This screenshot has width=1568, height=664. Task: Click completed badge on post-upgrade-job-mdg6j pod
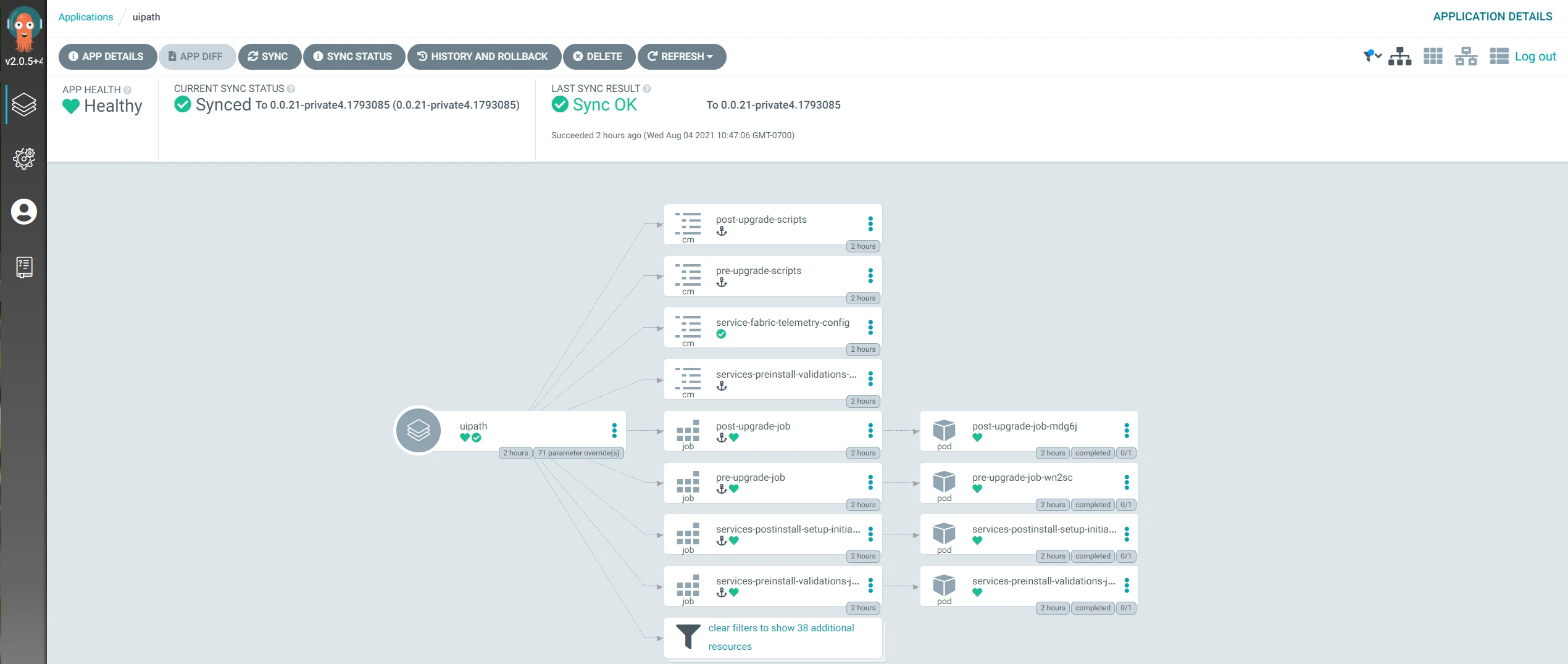pos(1092,453)
